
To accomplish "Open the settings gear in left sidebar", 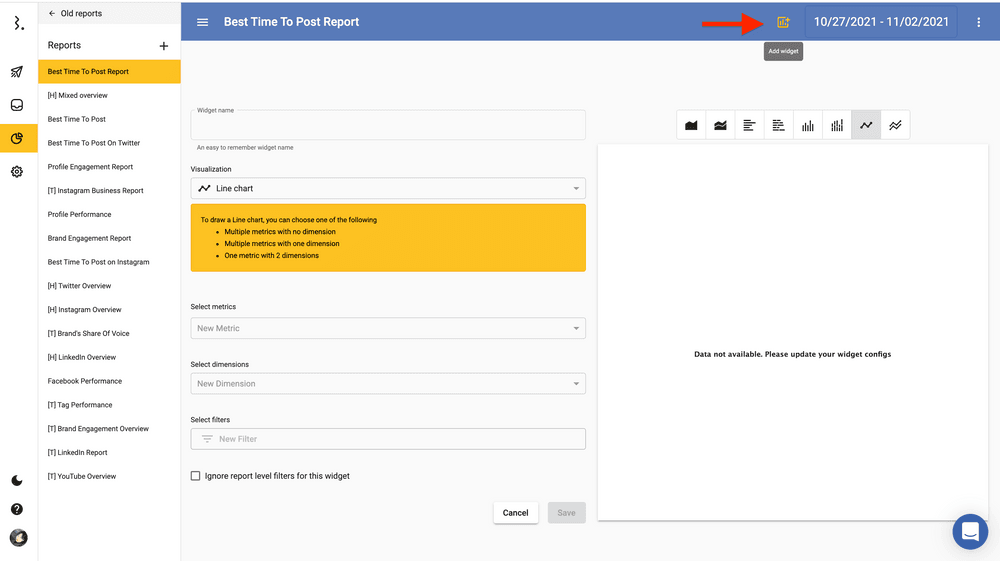I will (17, 172).
